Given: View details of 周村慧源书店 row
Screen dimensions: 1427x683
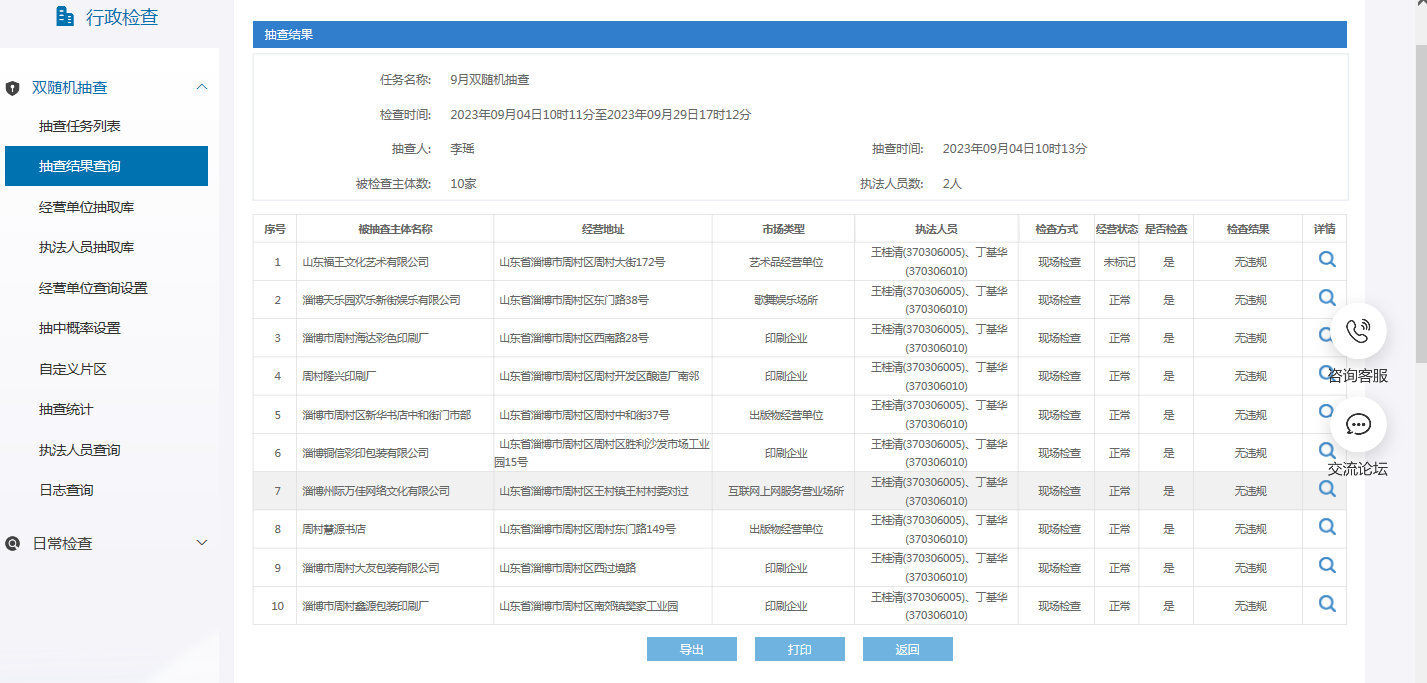Looking at the screenshot, I should point(1327,526).
